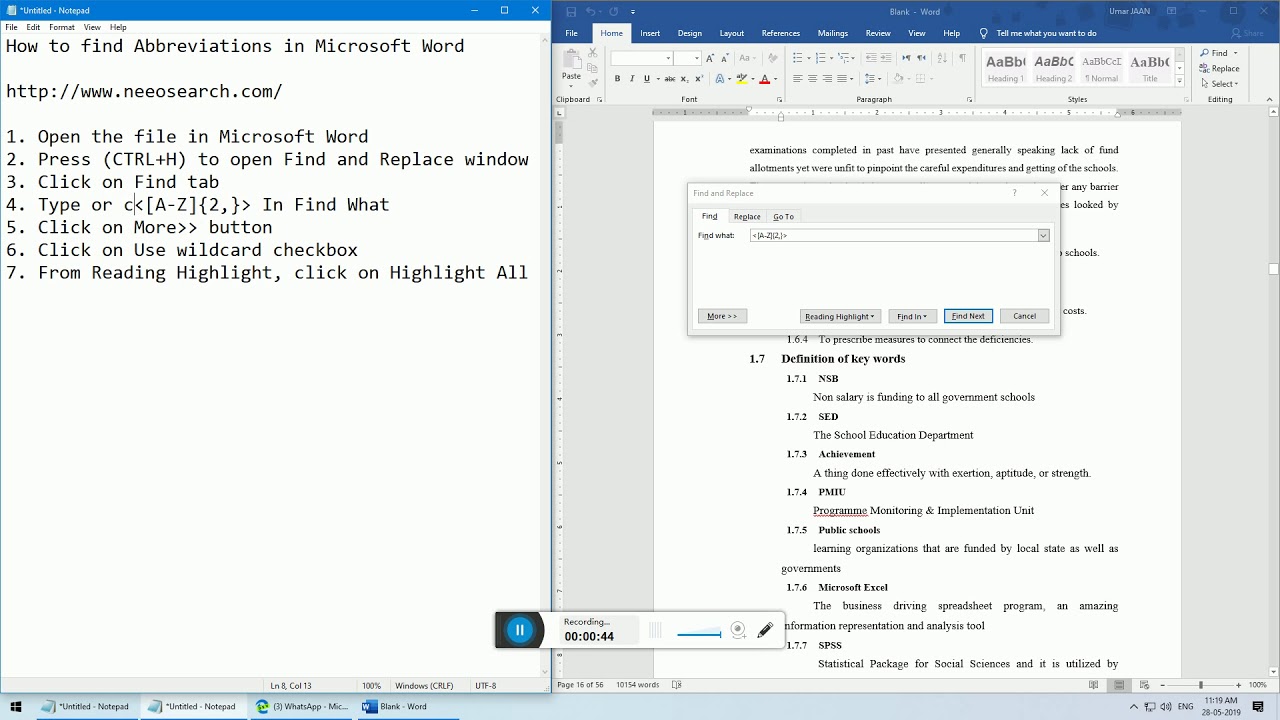Viewport: 1280px width, 720px height.
Task: Click the Find Next button
Action: [x=968, y=316]
